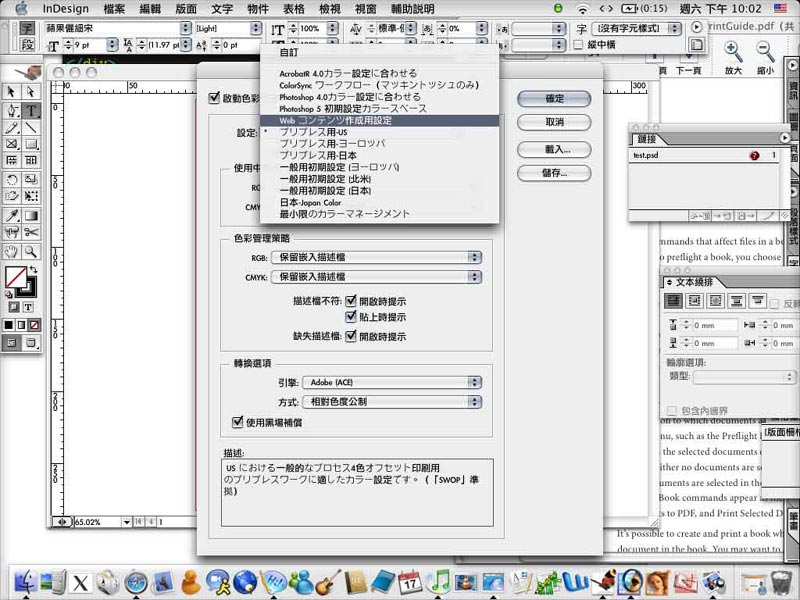Screen dimensions: 800x600
Task: Uncheck 使用黑場補償 checkbox
Action: click(238, 422)
